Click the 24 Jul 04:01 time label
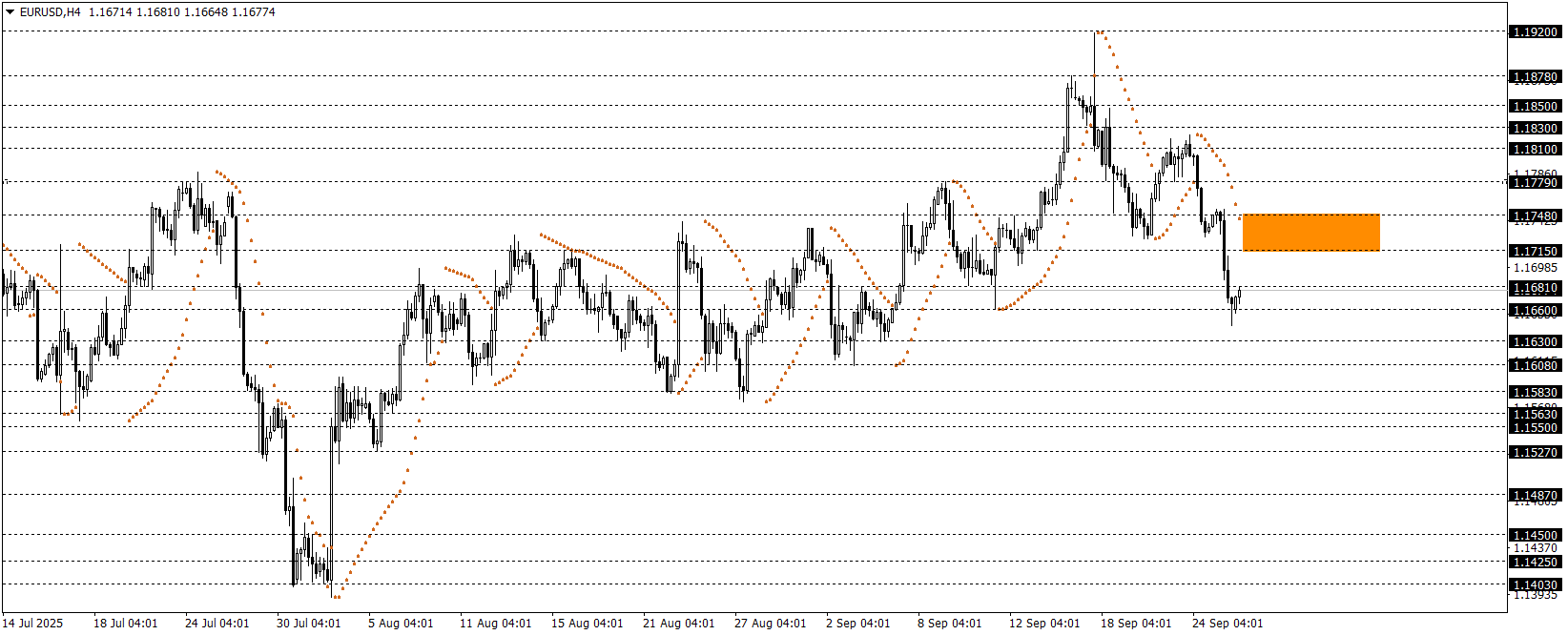This screenshot has width=1568, height=635. [x=217, y=624]
